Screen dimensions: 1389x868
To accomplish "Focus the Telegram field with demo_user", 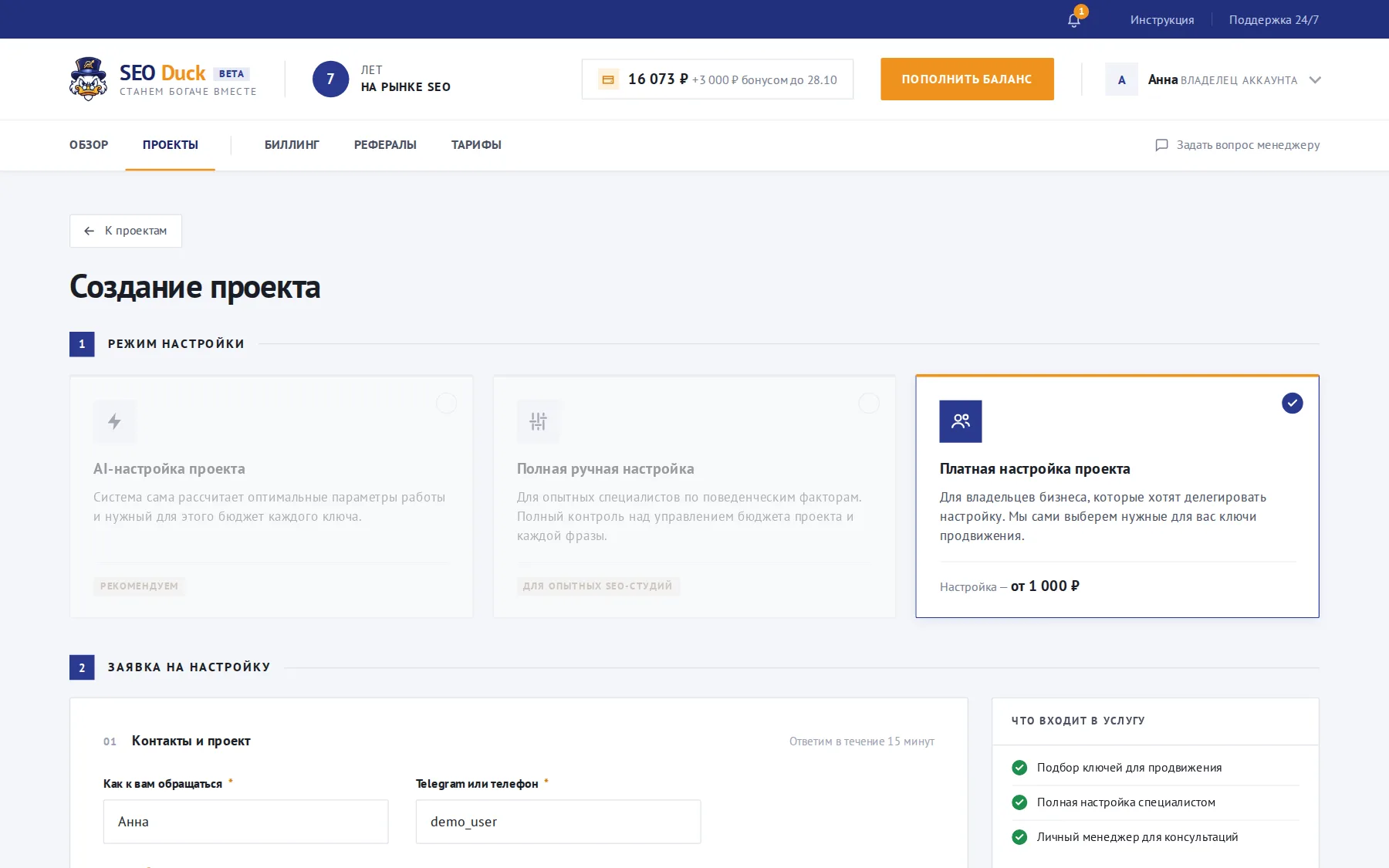I will coord(558,822).
